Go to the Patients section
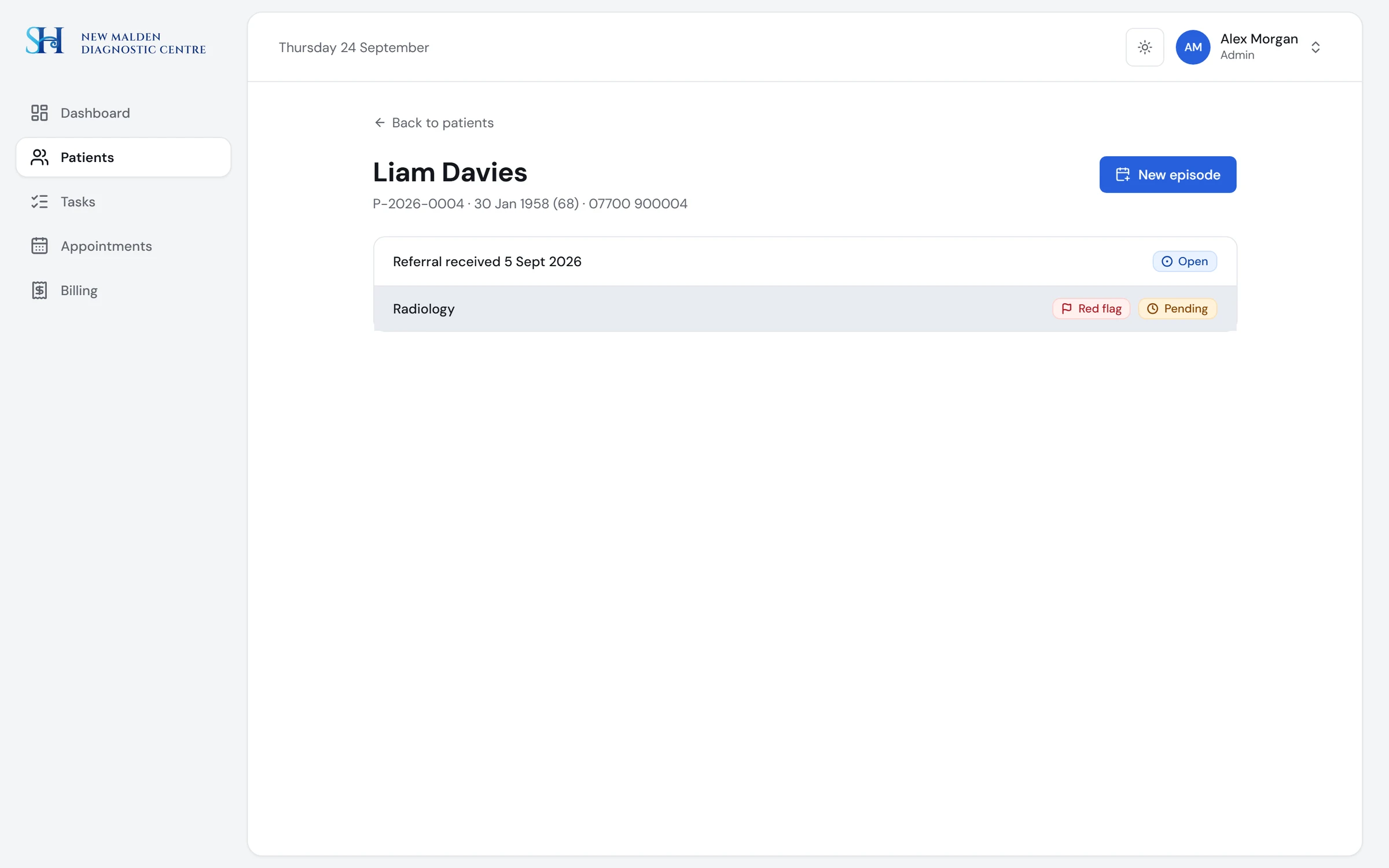The image size is (1389, 868). click(x=123, y=157)
